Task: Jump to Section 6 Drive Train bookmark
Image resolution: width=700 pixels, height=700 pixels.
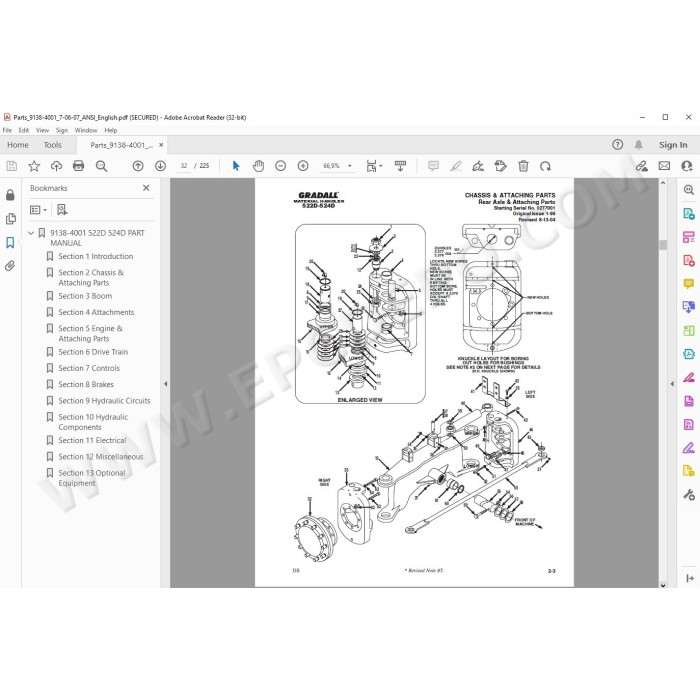Action: 93,352
